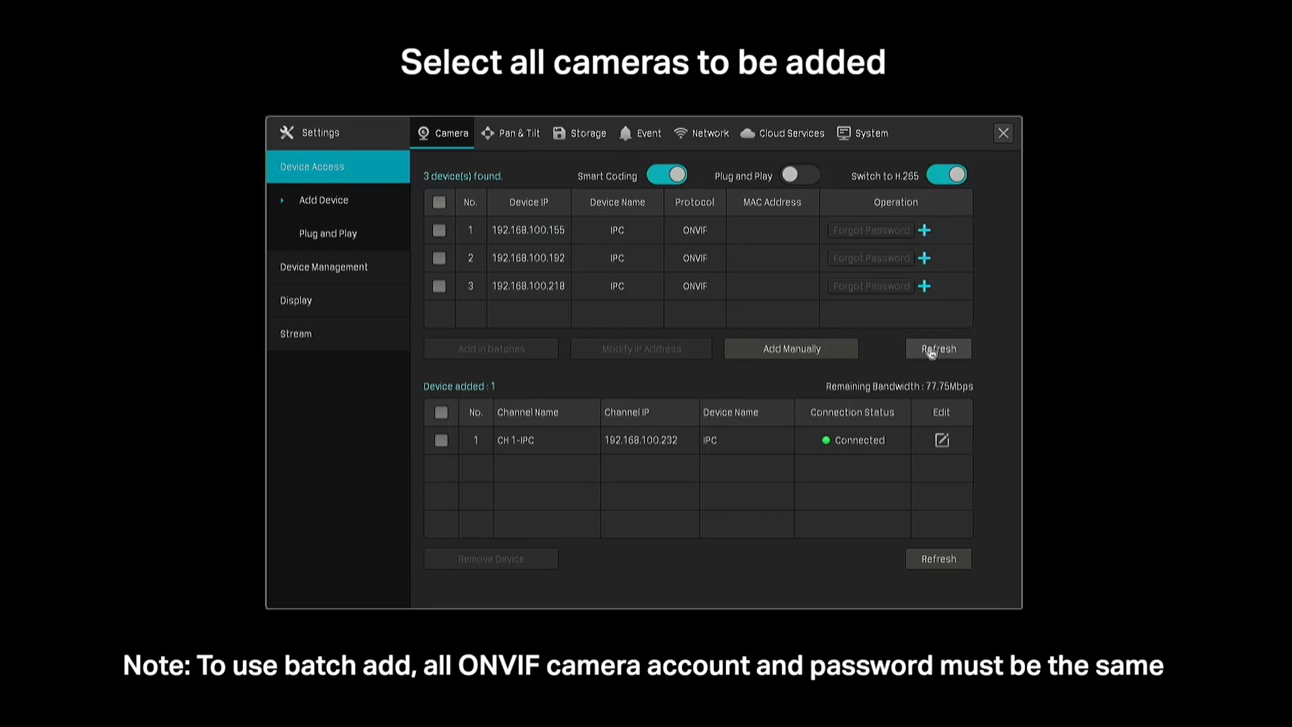Screen dimensions: 1292x727
Task: Click the Cloud Services cloud icon
Action: (747, 133)
